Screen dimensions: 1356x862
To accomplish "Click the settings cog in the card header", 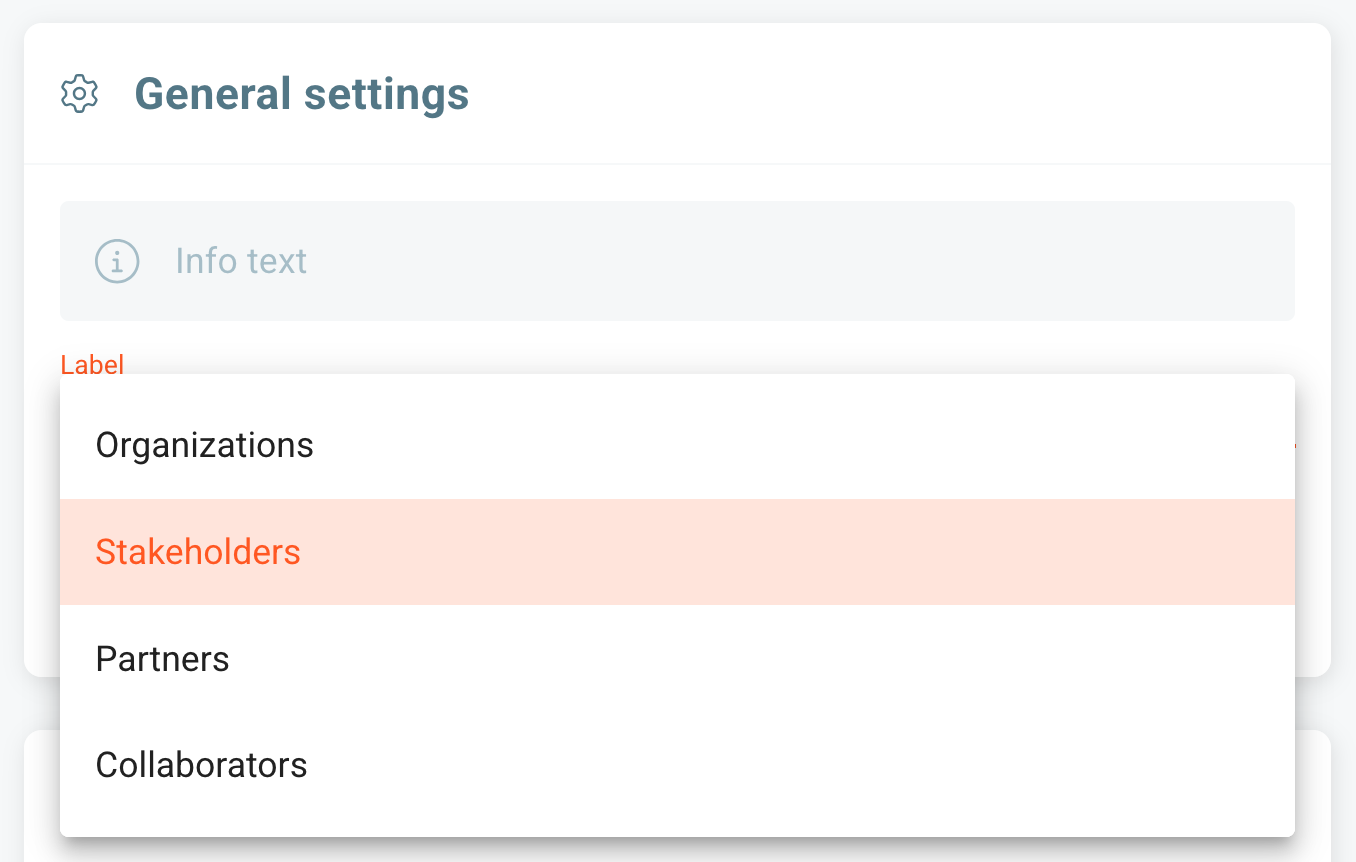I will click(79, 94).
